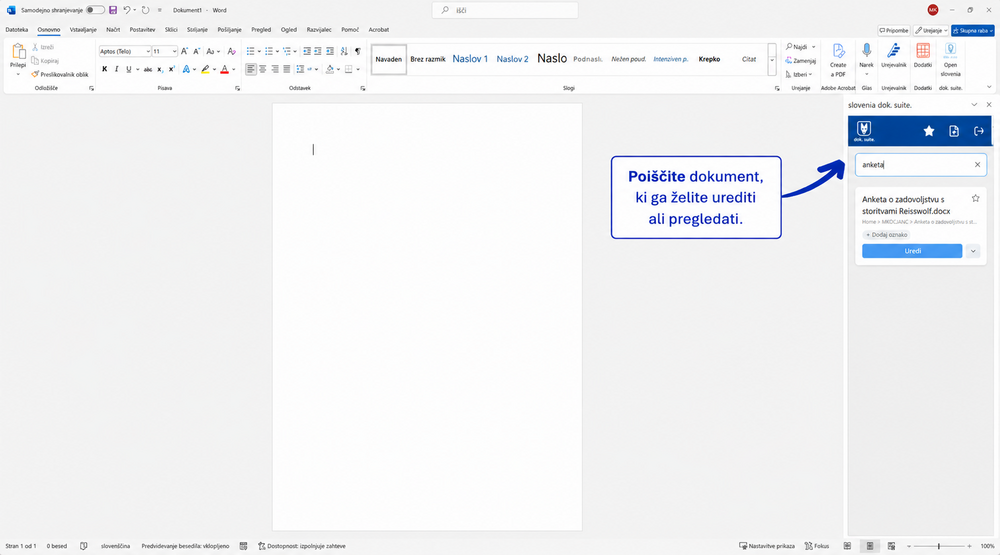1000x555 pixels.
Task: Apply bold formatting with the K button
Action: [x=105, y=69]
